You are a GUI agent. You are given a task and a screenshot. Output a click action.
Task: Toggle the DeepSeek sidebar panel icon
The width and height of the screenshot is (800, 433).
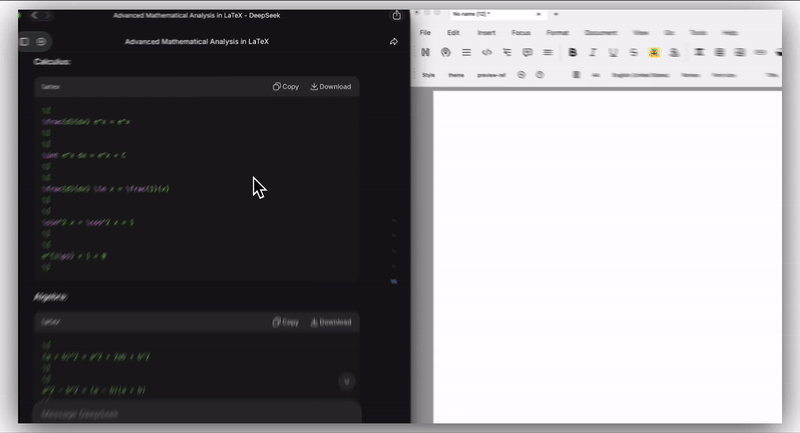click(25, 42)
